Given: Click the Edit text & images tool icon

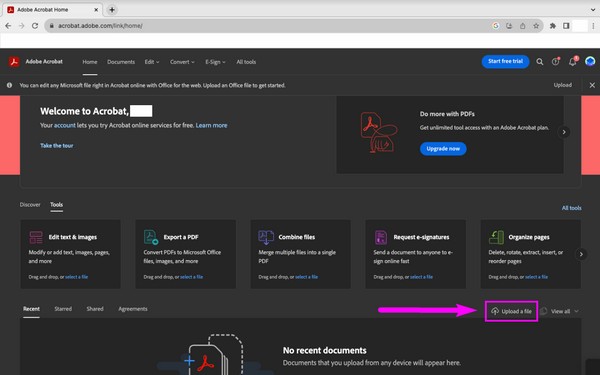Looking at the screenshot, I should [x=36, y=237].
